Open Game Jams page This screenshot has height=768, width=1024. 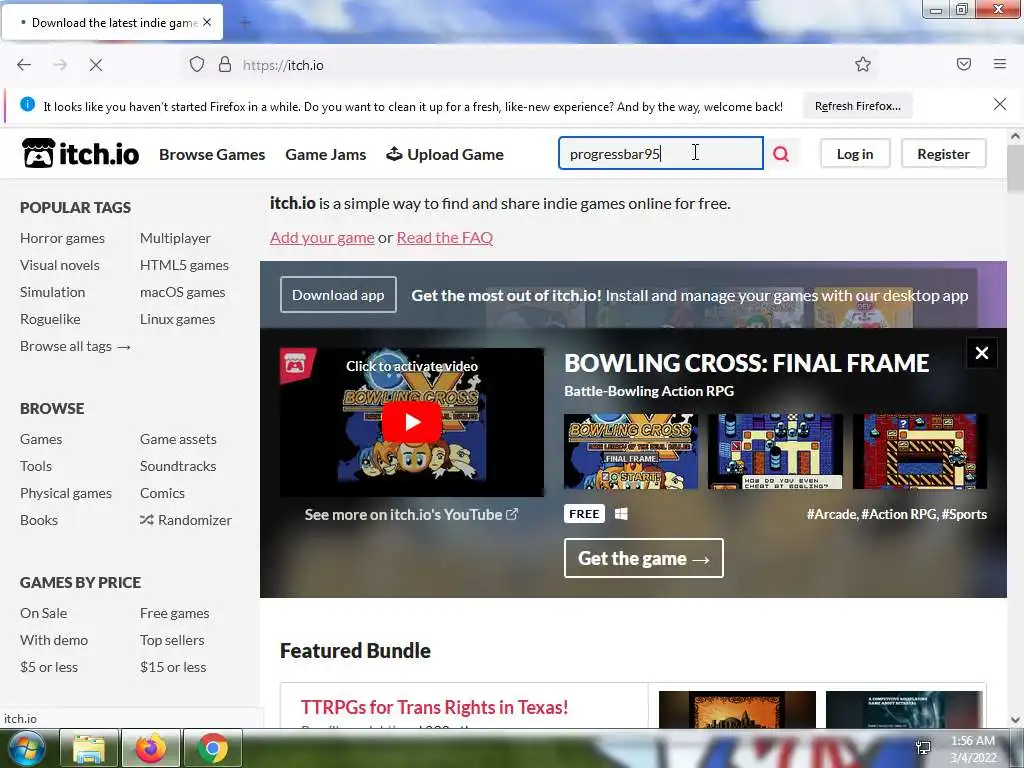pos(326,155)
